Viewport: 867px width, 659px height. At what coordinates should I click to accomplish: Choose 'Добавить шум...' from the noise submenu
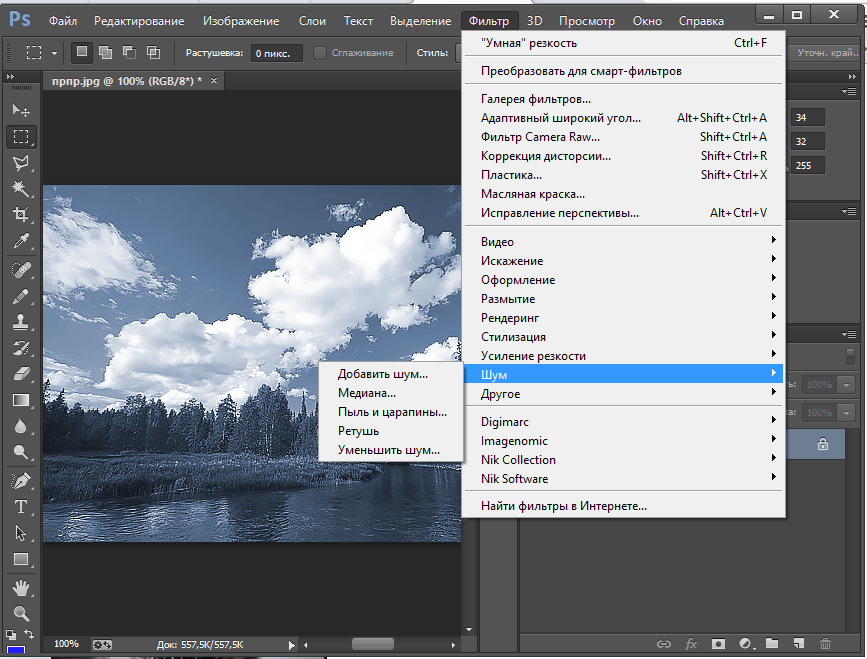pos(382,374)
